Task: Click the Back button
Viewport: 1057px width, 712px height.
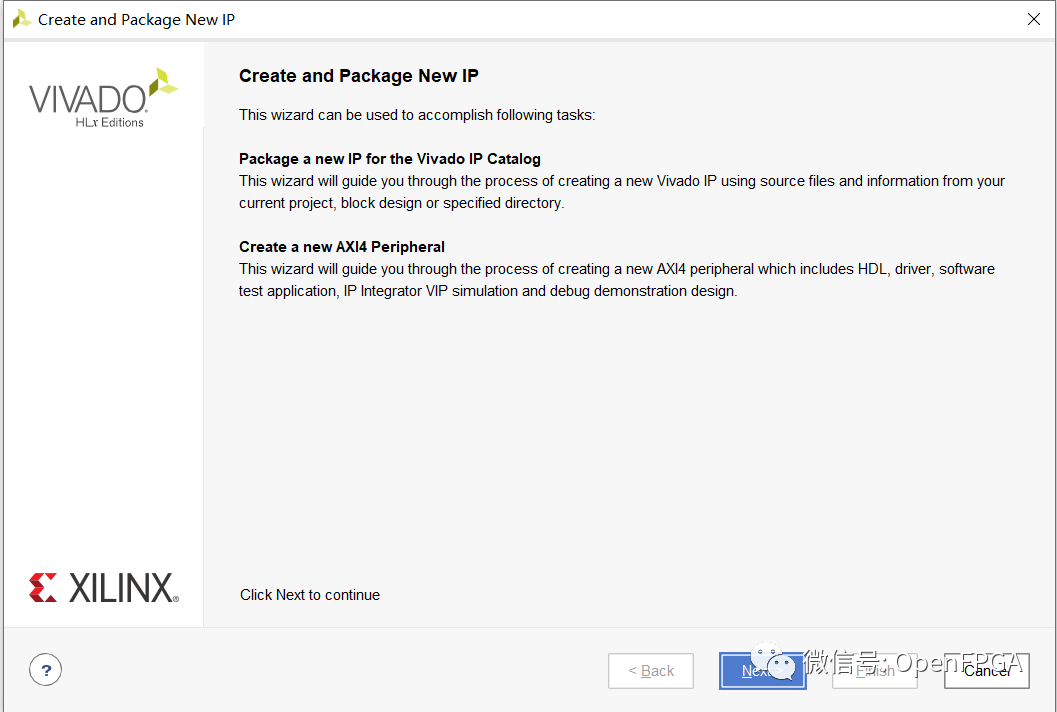Action: click(650, 671)
